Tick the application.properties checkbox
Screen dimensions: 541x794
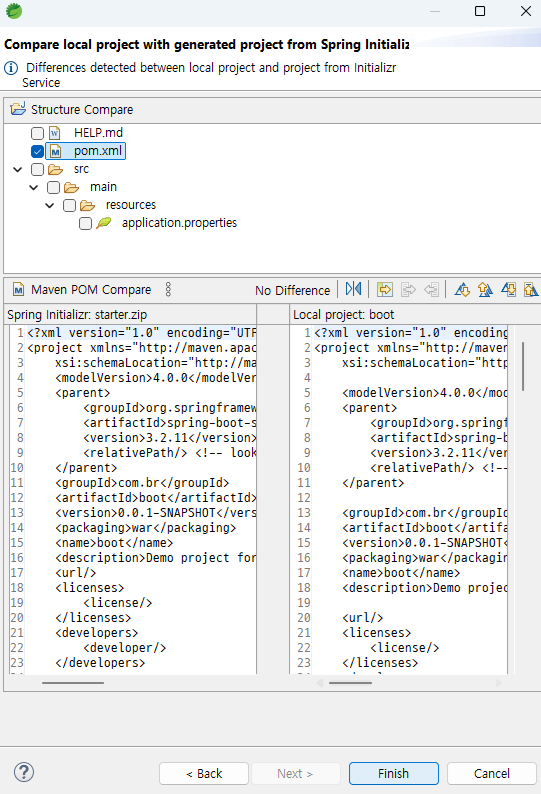[86, 223]
